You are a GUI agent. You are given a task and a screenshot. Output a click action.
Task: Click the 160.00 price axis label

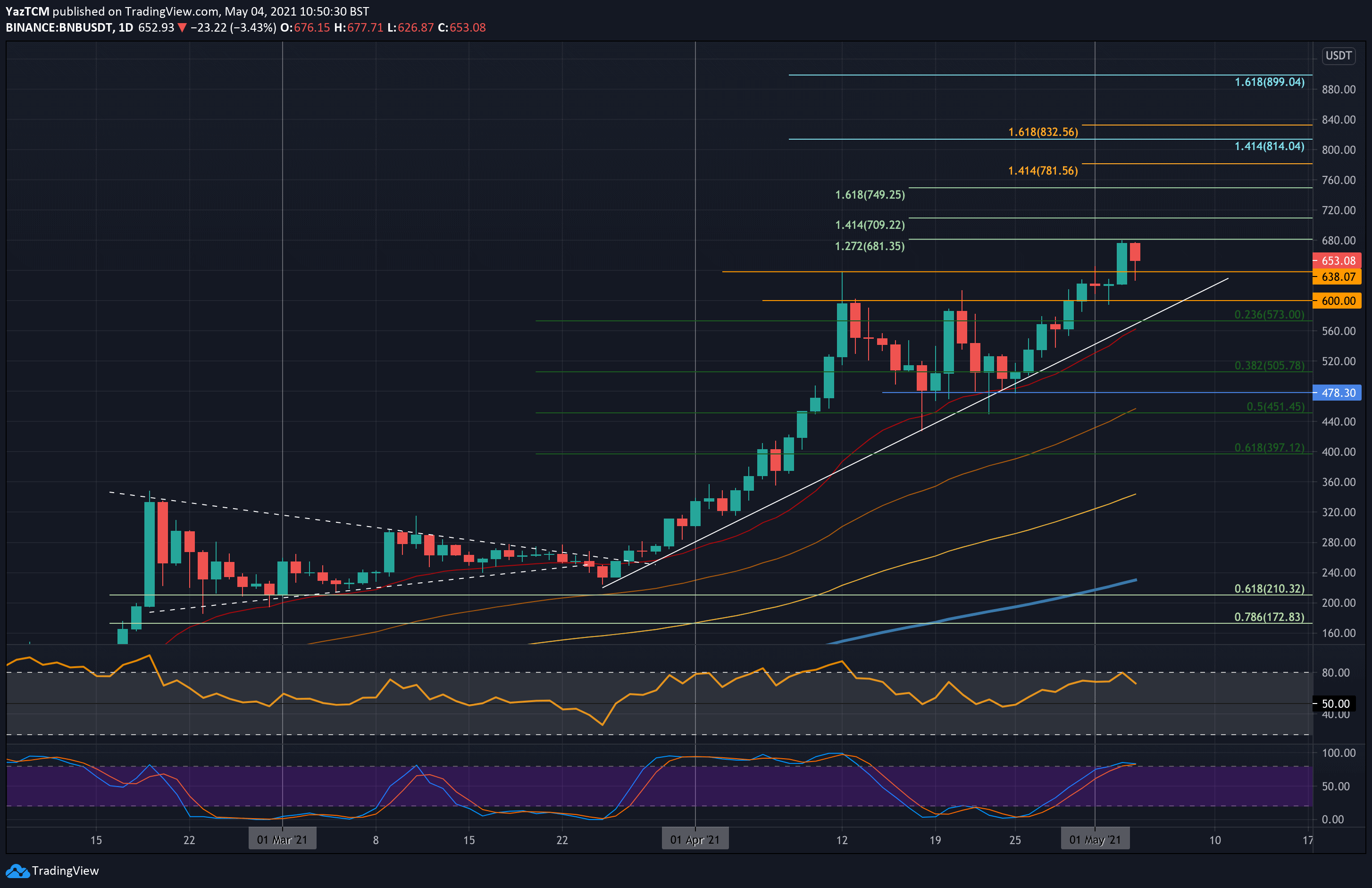click(1339, 633)
